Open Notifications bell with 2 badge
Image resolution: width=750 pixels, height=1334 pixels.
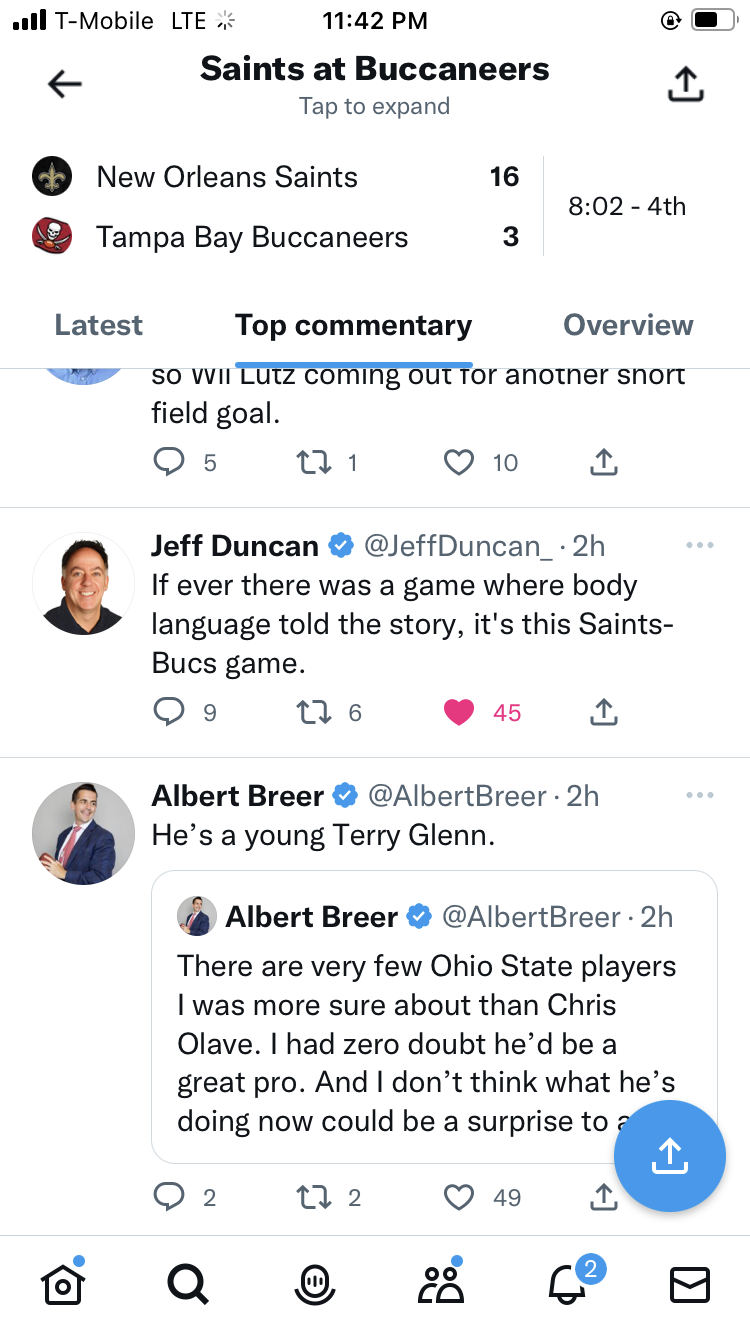pos(568,1284)
